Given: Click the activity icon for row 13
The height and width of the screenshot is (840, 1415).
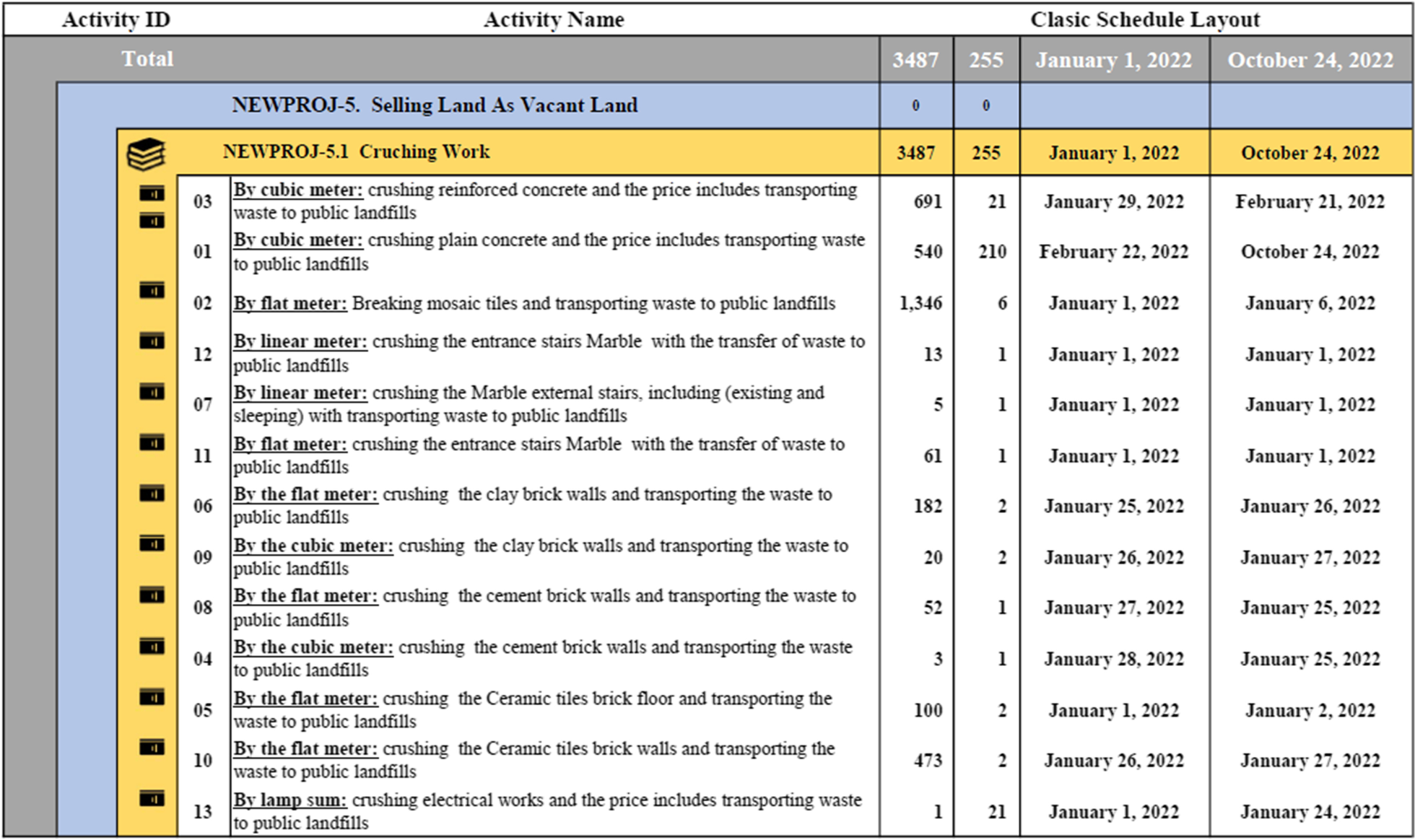Looking at the screenshot, I should click(152, 800).
